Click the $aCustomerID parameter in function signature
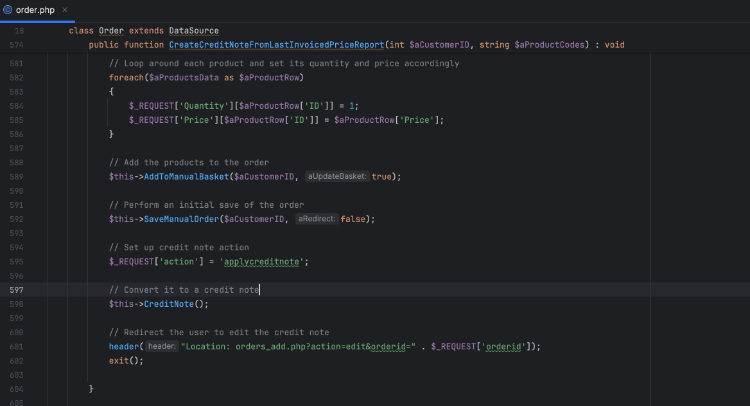Viewport: 750px width, 406px height. coord(439,45)
